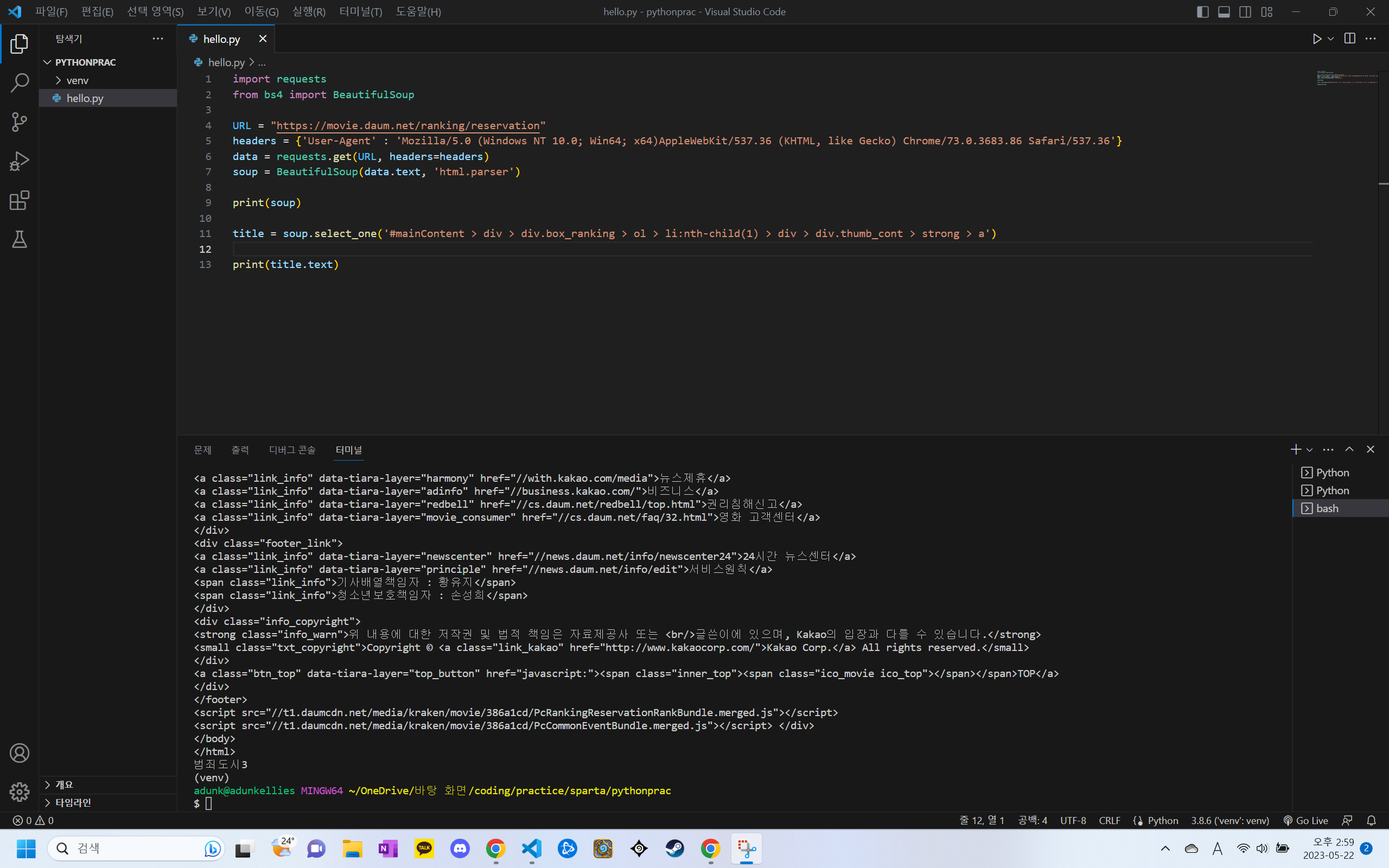Open the 도움말(H) menu
The height and width of the screenshot is (868, 1389).
click(418, 11)
